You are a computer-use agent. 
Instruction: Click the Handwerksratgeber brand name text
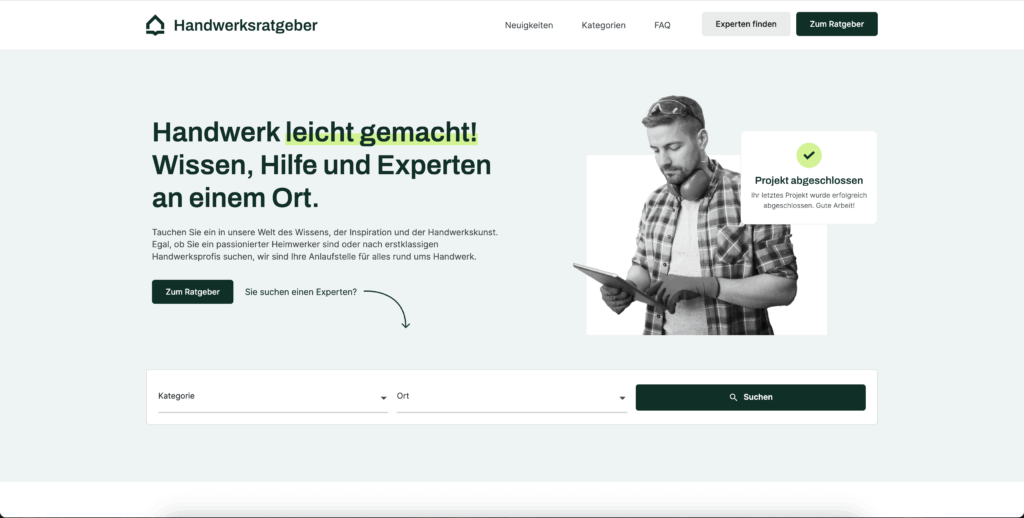(x=245, y=25)
